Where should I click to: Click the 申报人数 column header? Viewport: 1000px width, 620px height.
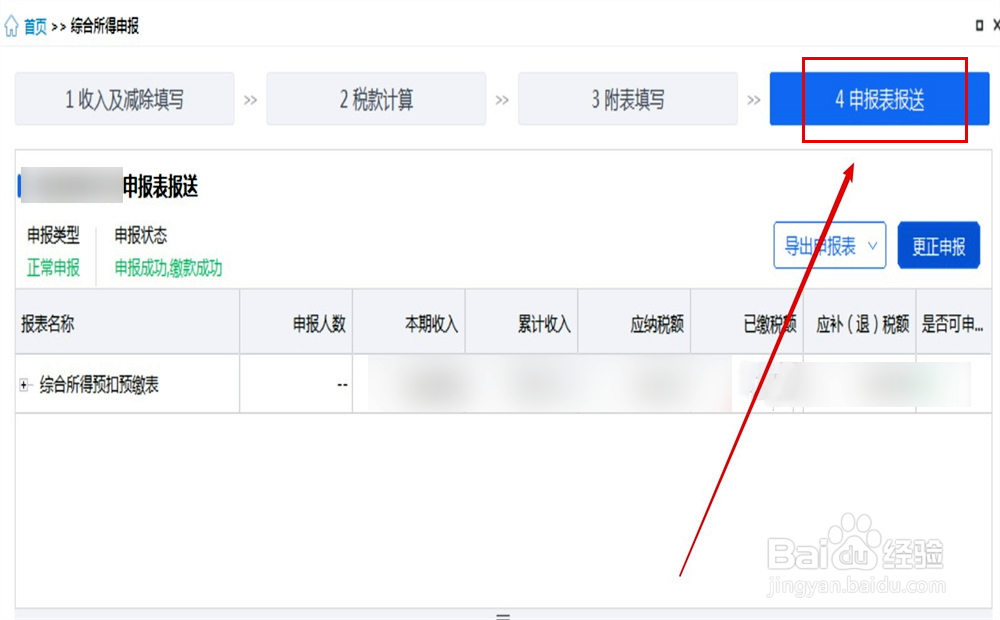click(x=318, y=320)
